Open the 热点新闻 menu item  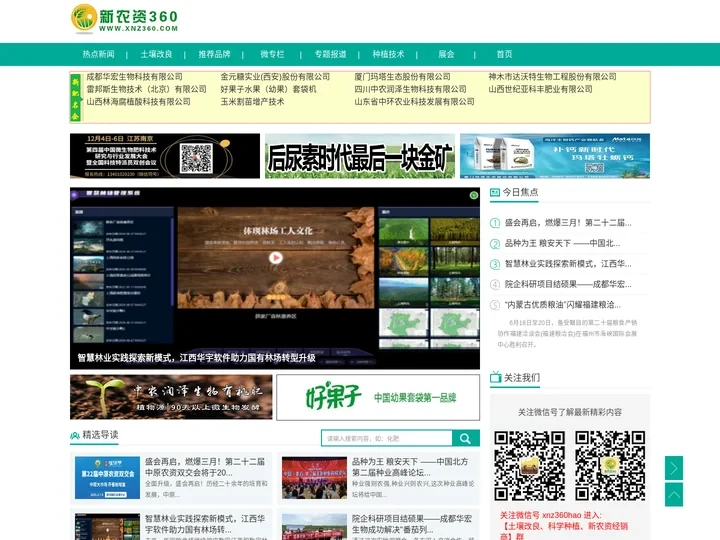(x=98, y=54)
